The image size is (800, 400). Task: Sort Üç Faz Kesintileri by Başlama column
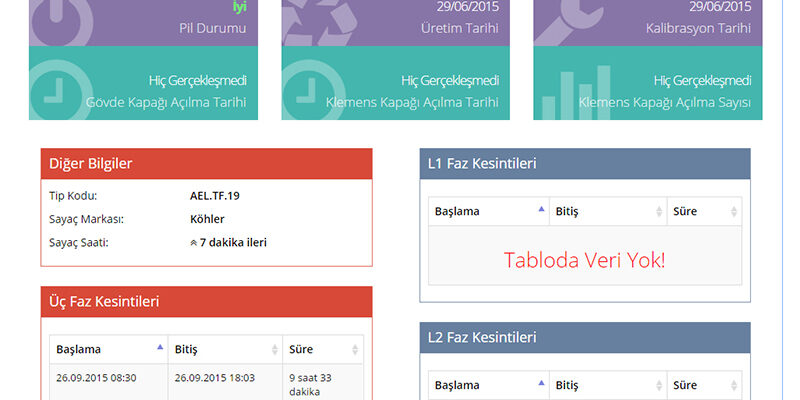coord(108,349)
